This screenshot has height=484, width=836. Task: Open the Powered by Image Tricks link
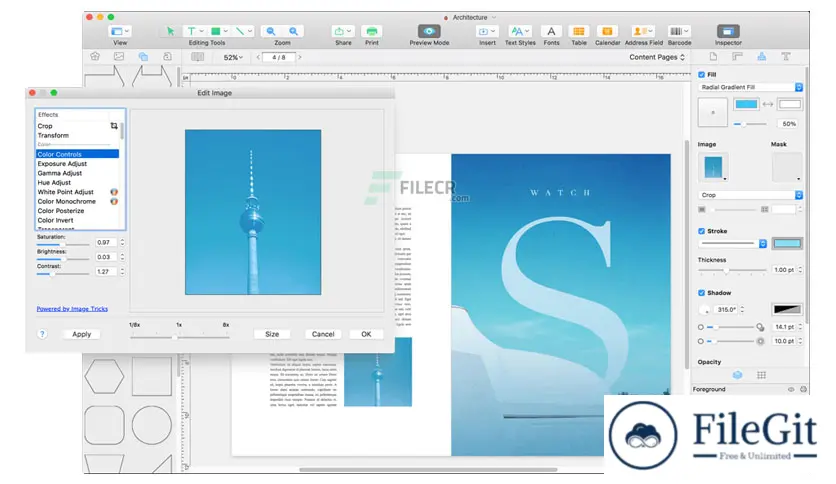click(x=72, y=309)
